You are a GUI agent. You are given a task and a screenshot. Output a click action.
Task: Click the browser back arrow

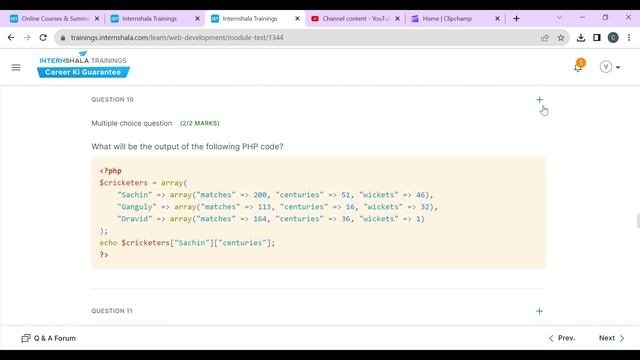click(x=11, y=38)
